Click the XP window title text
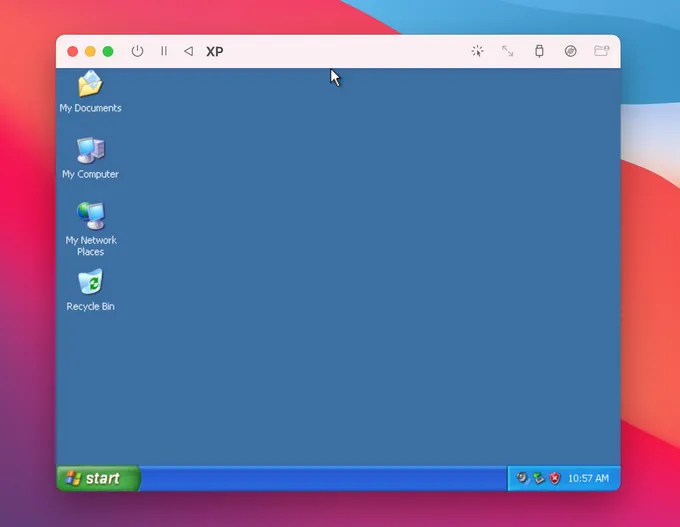 [x=215, y=52]
